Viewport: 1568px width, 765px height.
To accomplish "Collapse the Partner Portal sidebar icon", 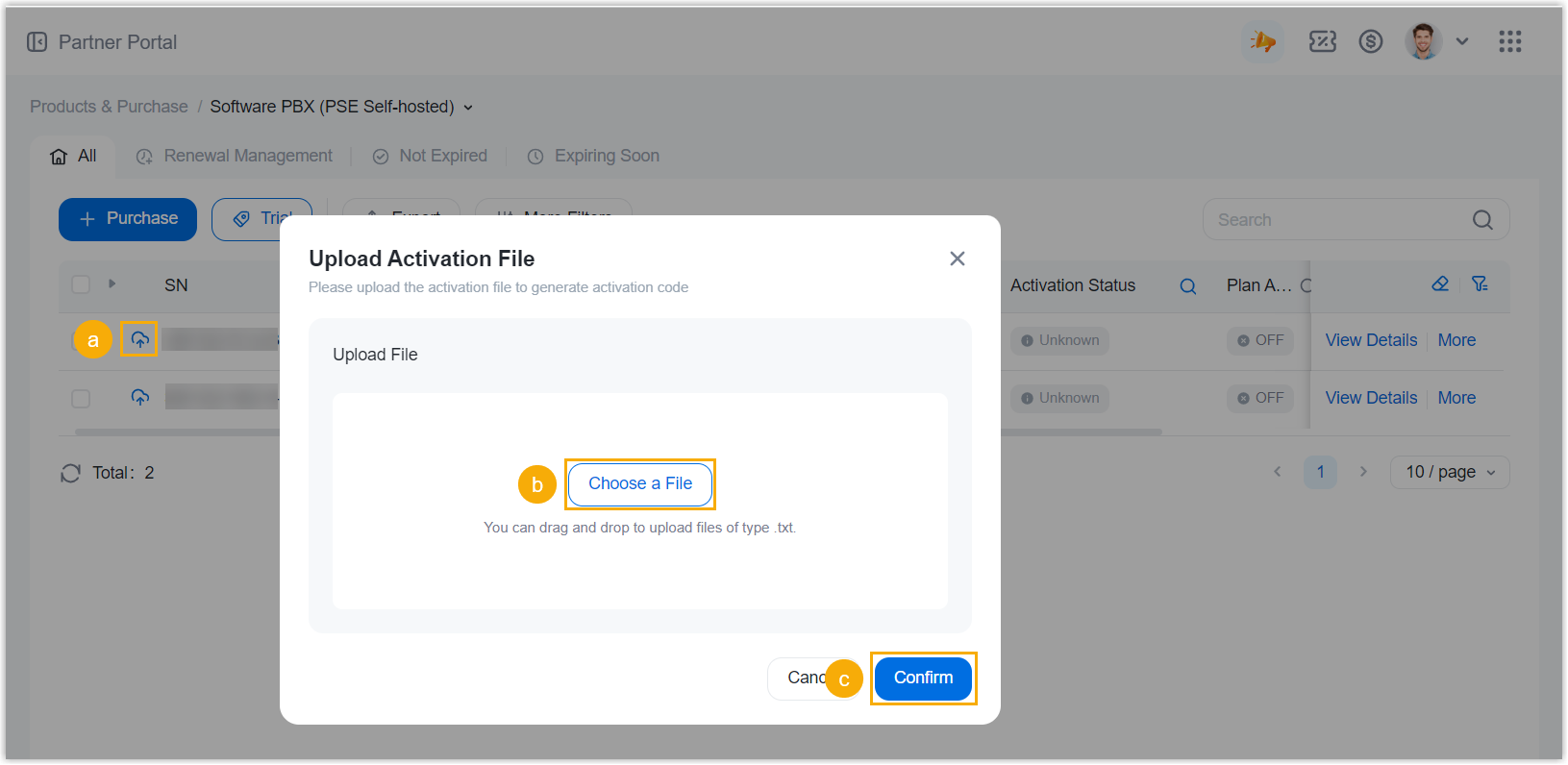I will point(37,42).
